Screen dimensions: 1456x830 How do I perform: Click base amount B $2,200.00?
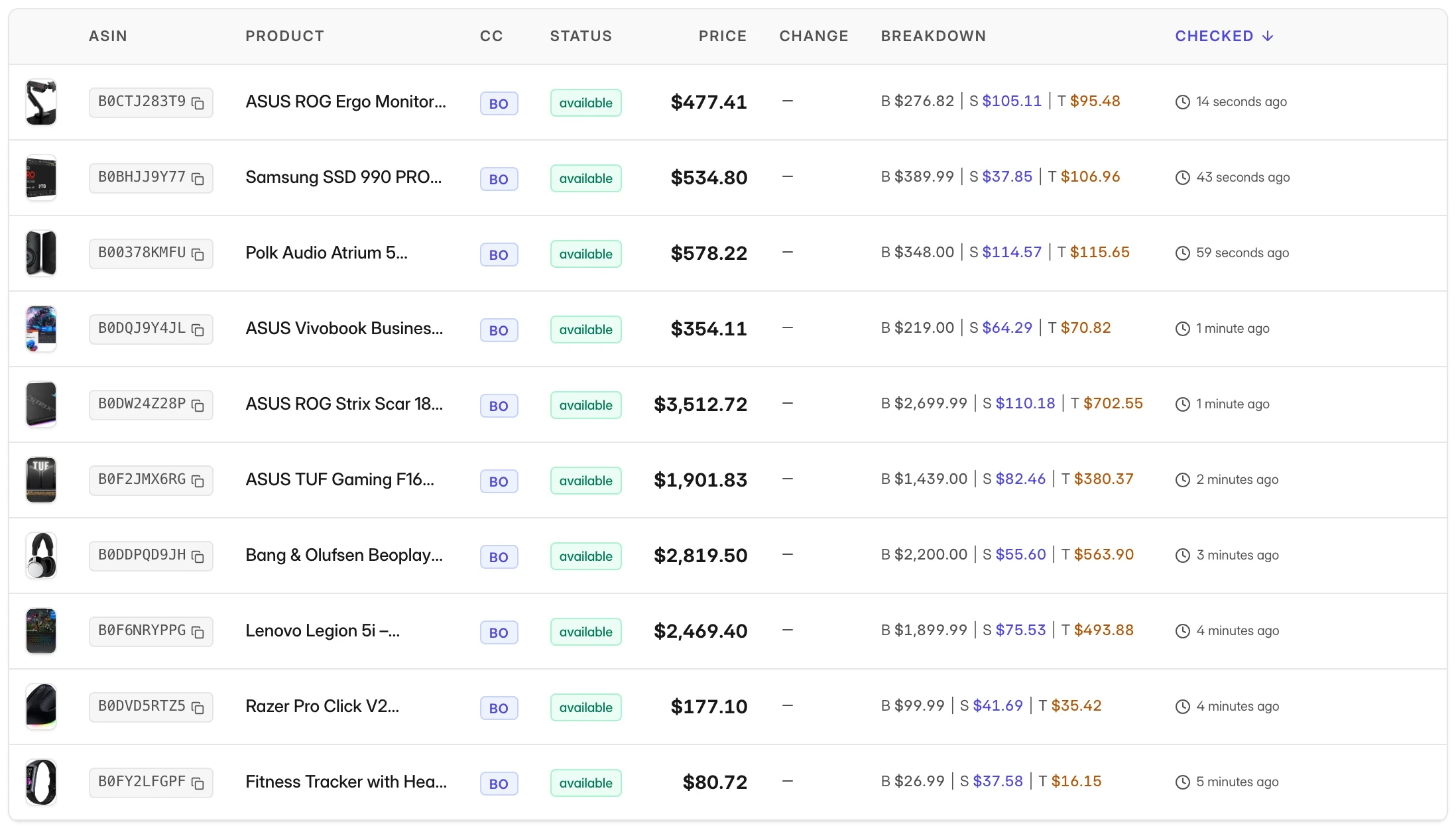pyautogui.click(x=924, y=554)
